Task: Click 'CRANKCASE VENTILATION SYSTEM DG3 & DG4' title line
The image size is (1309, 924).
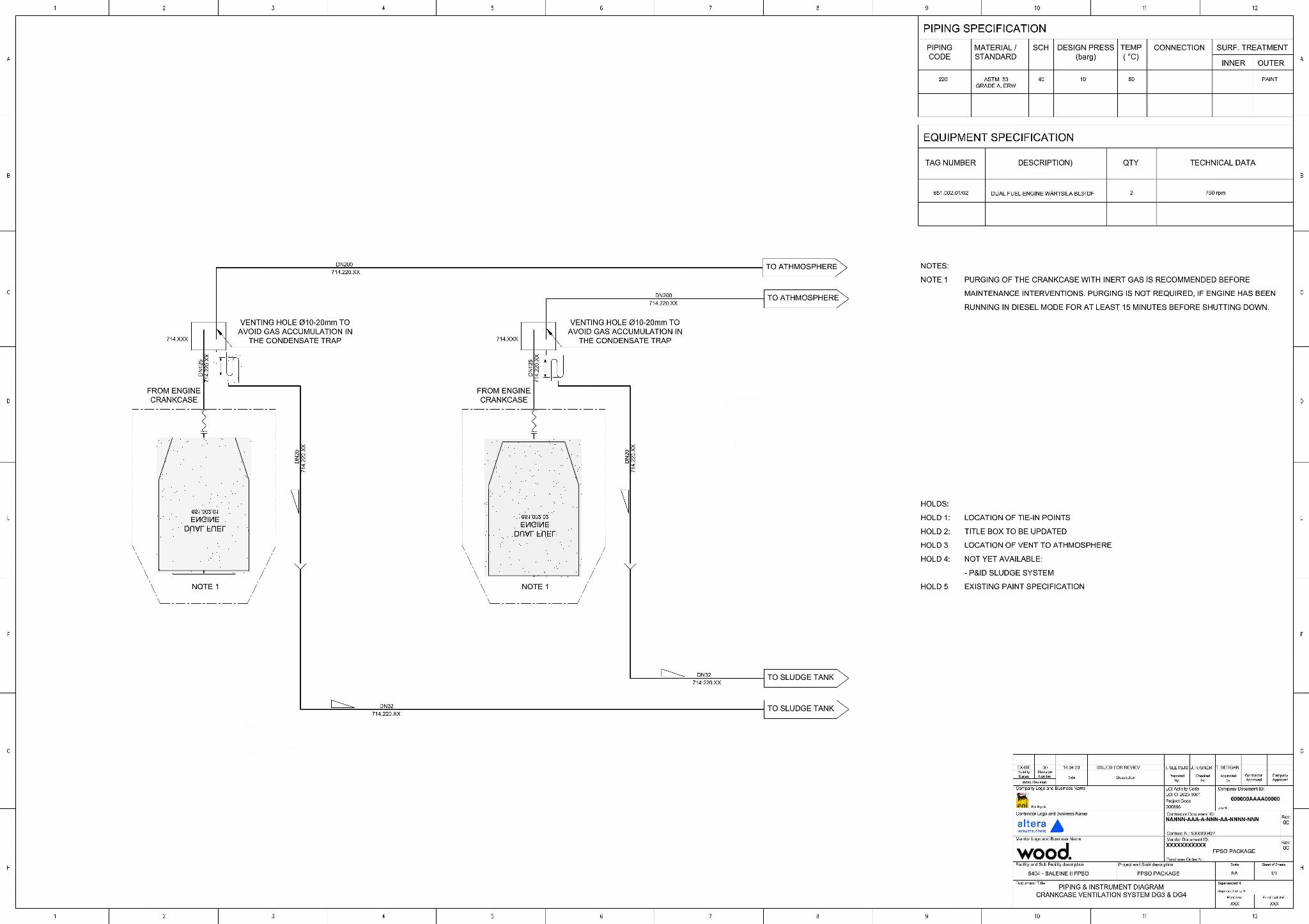Action: coord(1111,895)
